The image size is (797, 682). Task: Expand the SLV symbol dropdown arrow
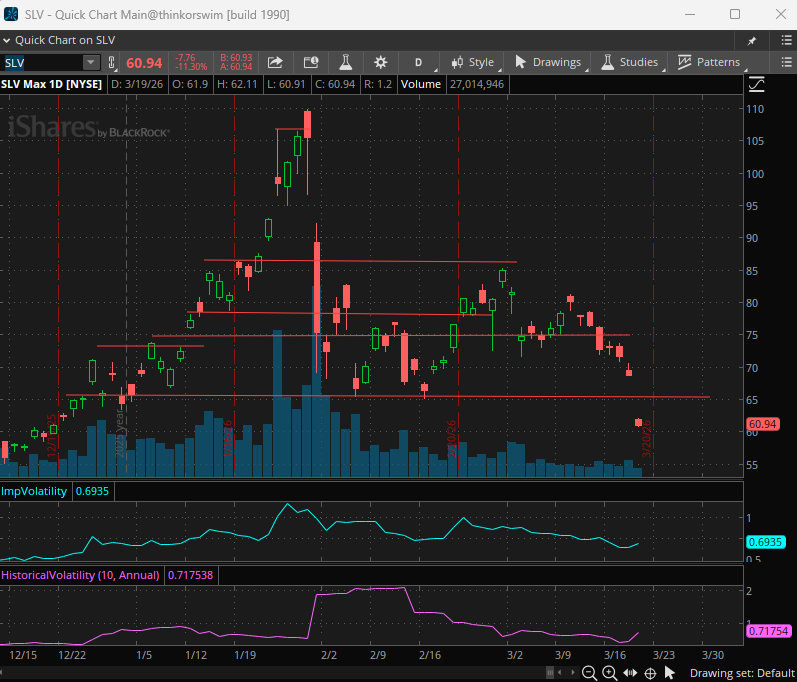(90, 63)
